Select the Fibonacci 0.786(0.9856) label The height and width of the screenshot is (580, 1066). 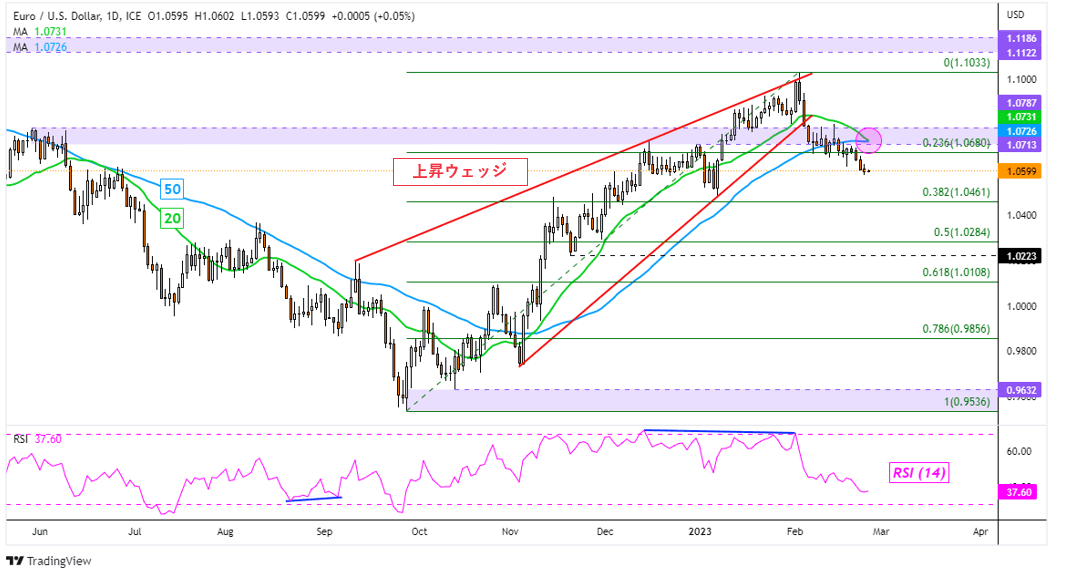(x=956, y=328)
